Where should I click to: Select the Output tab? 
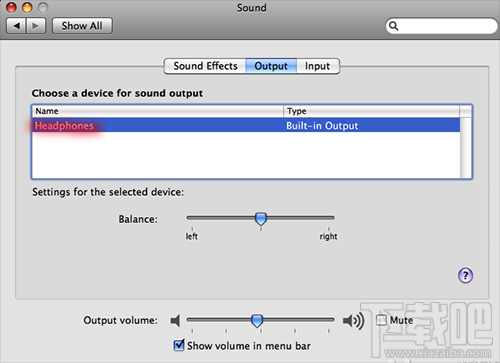point(271,66)
